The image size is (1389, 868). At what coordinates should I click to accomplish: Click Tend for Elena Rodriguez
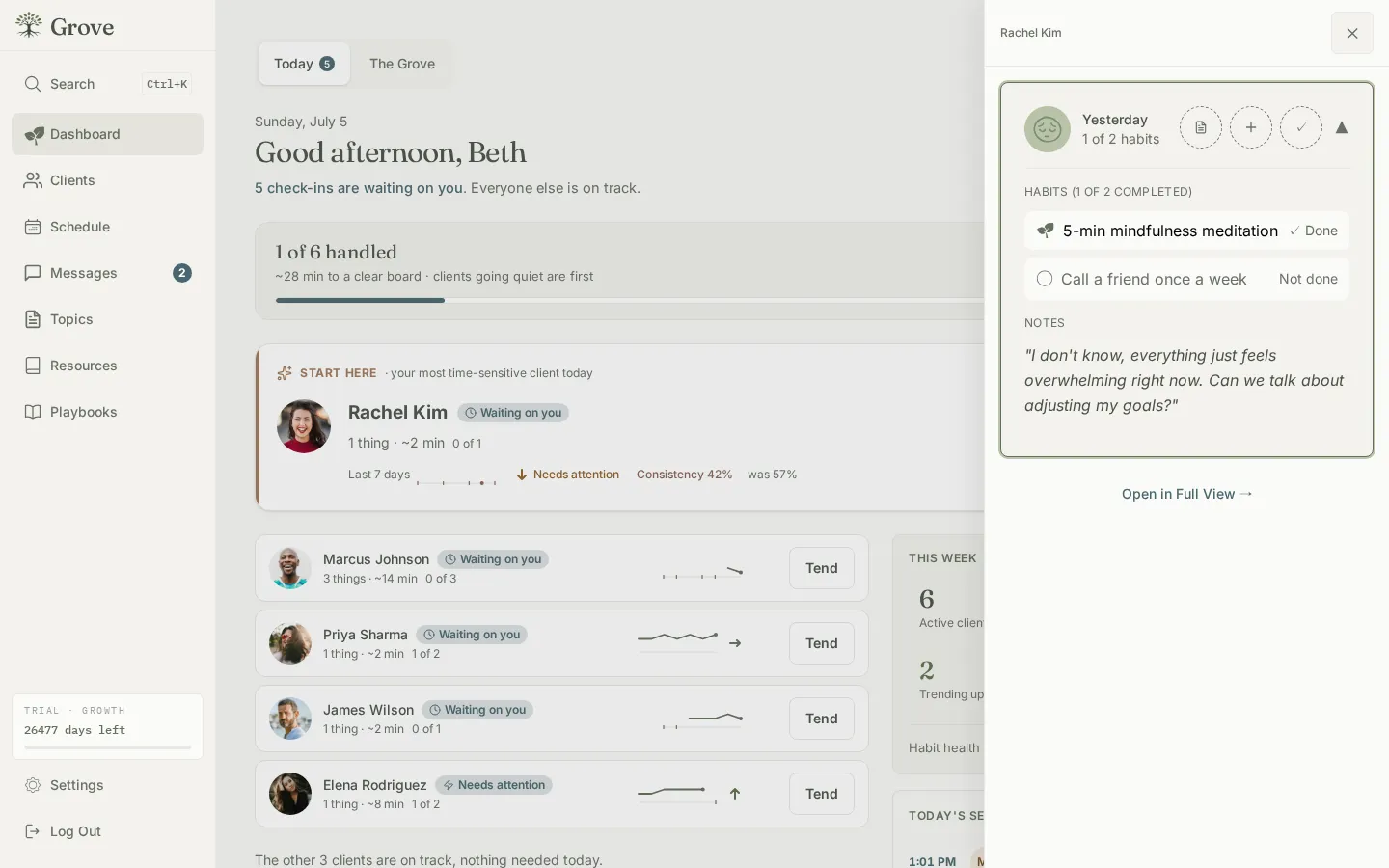(822, 794)
